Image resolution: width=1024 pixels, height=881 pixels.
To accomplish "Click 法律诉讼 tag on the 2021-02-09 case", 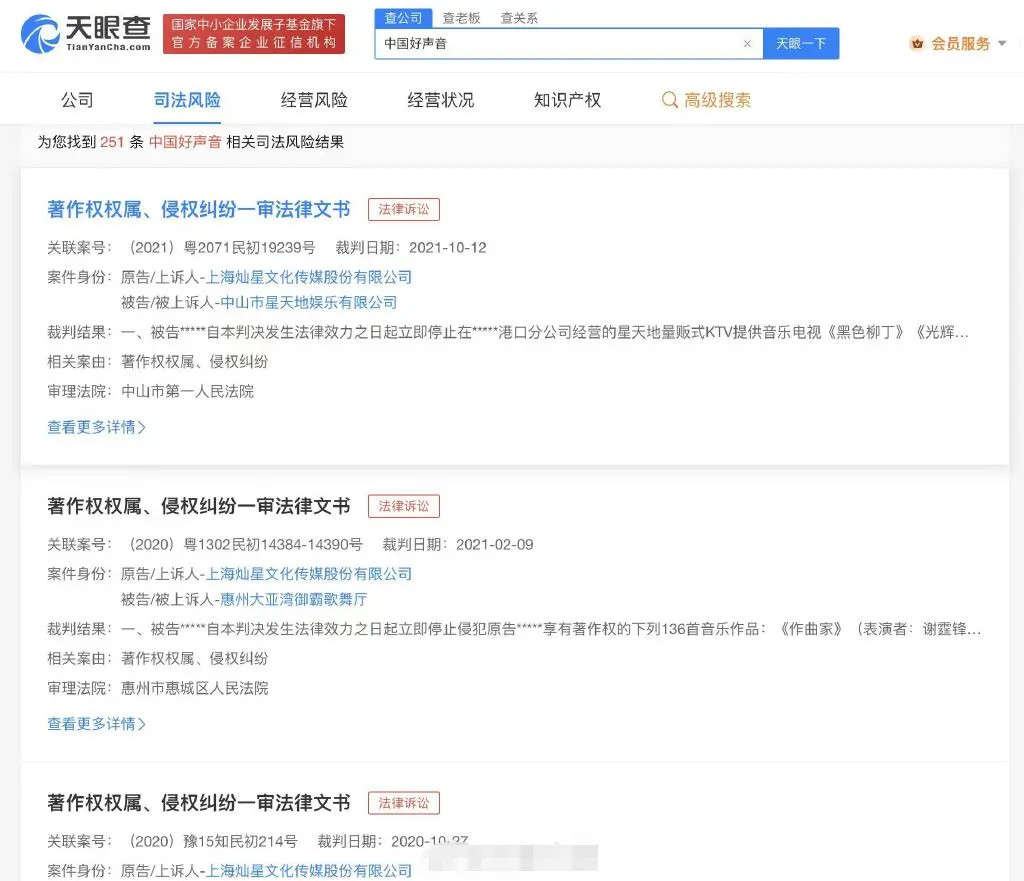I will coord(404,506).
